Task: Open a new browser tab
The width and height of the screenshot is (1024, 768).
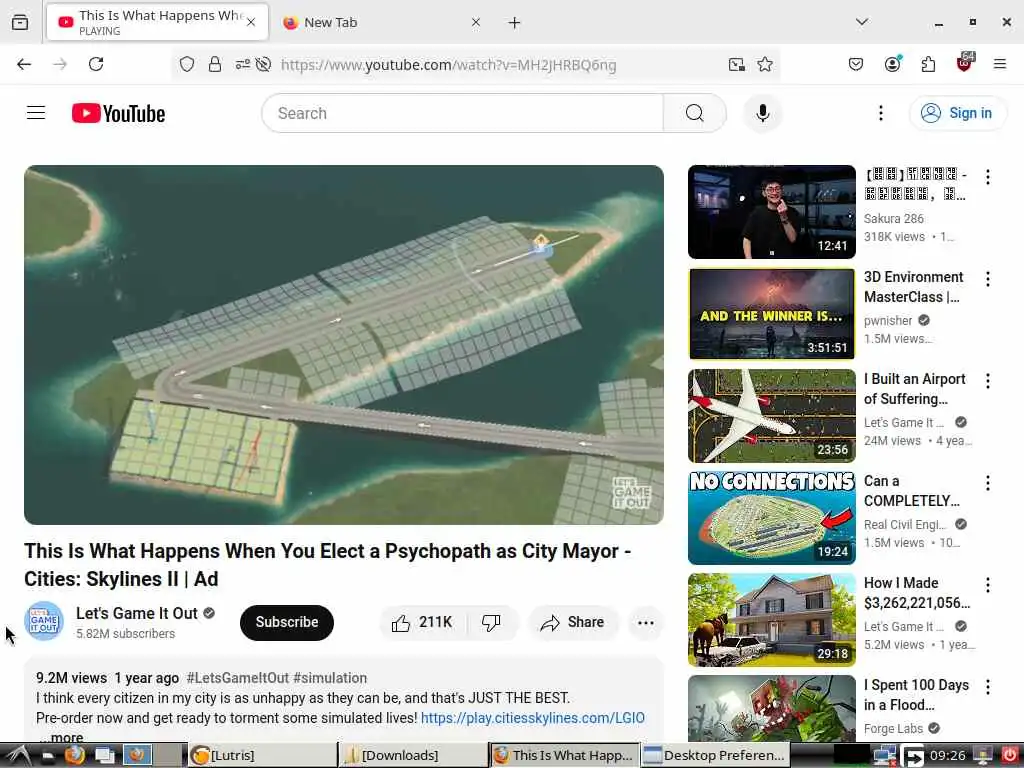Action: click(515, 22)
